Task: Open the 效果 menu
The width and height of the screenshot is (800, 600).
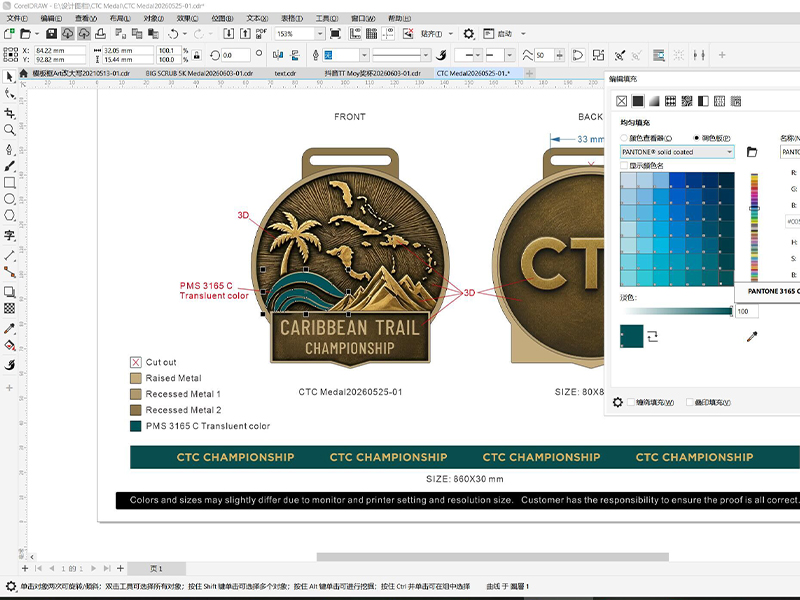Action: click(x=187, y=18)
